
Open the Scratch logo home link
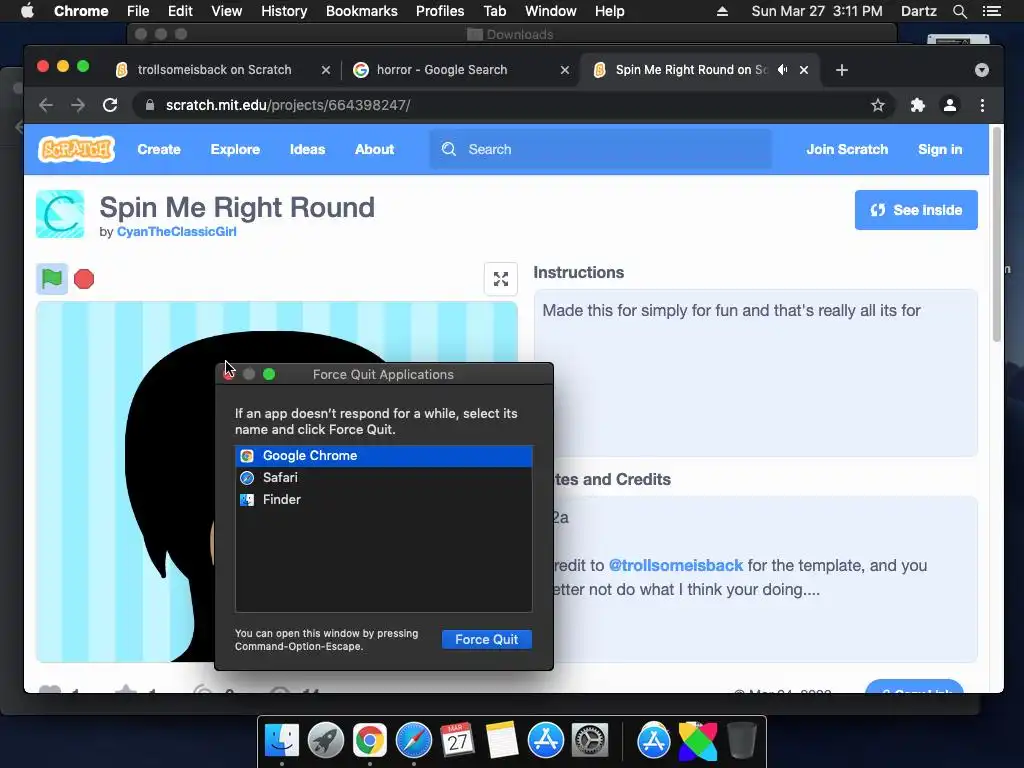click(76, 149)
